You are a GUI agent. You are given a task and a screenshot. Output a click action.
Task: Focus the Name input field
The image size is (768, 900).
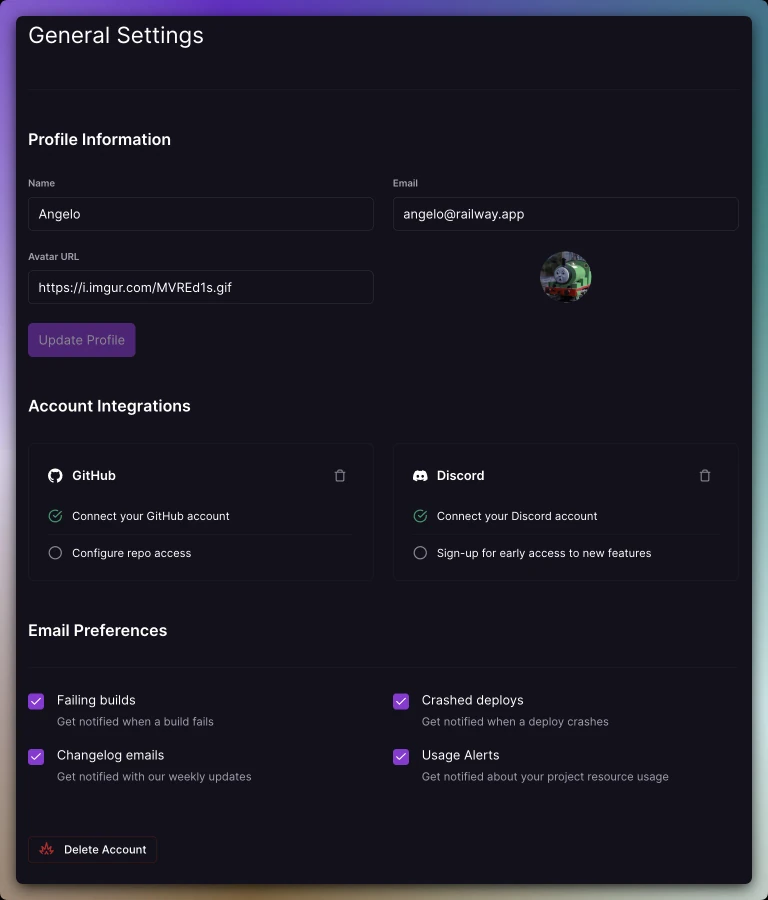point(201,214)
